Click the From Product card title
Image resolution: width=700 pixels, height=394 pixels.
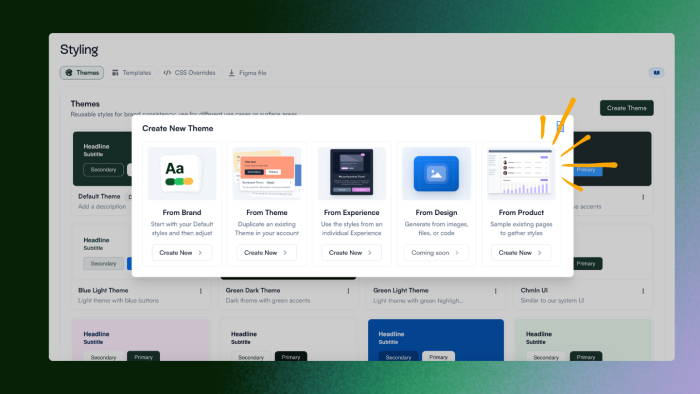521,212
